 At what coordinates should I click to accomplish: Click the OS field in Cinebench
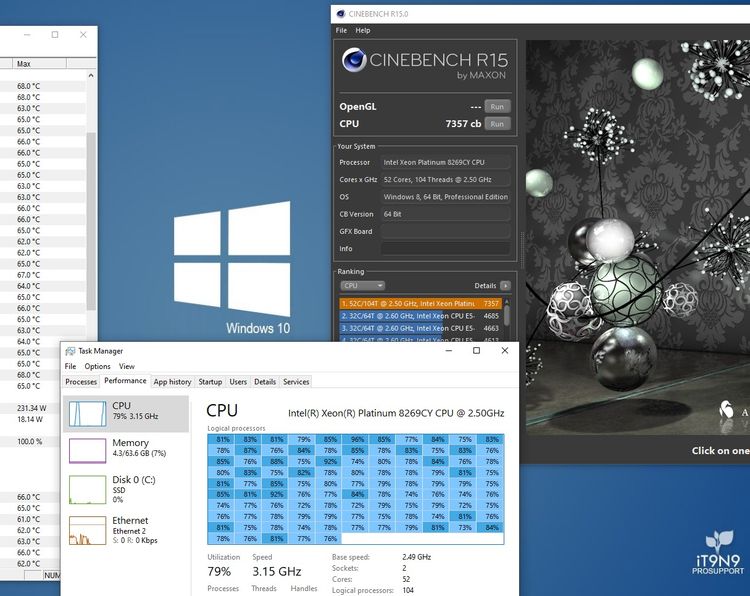445,197
